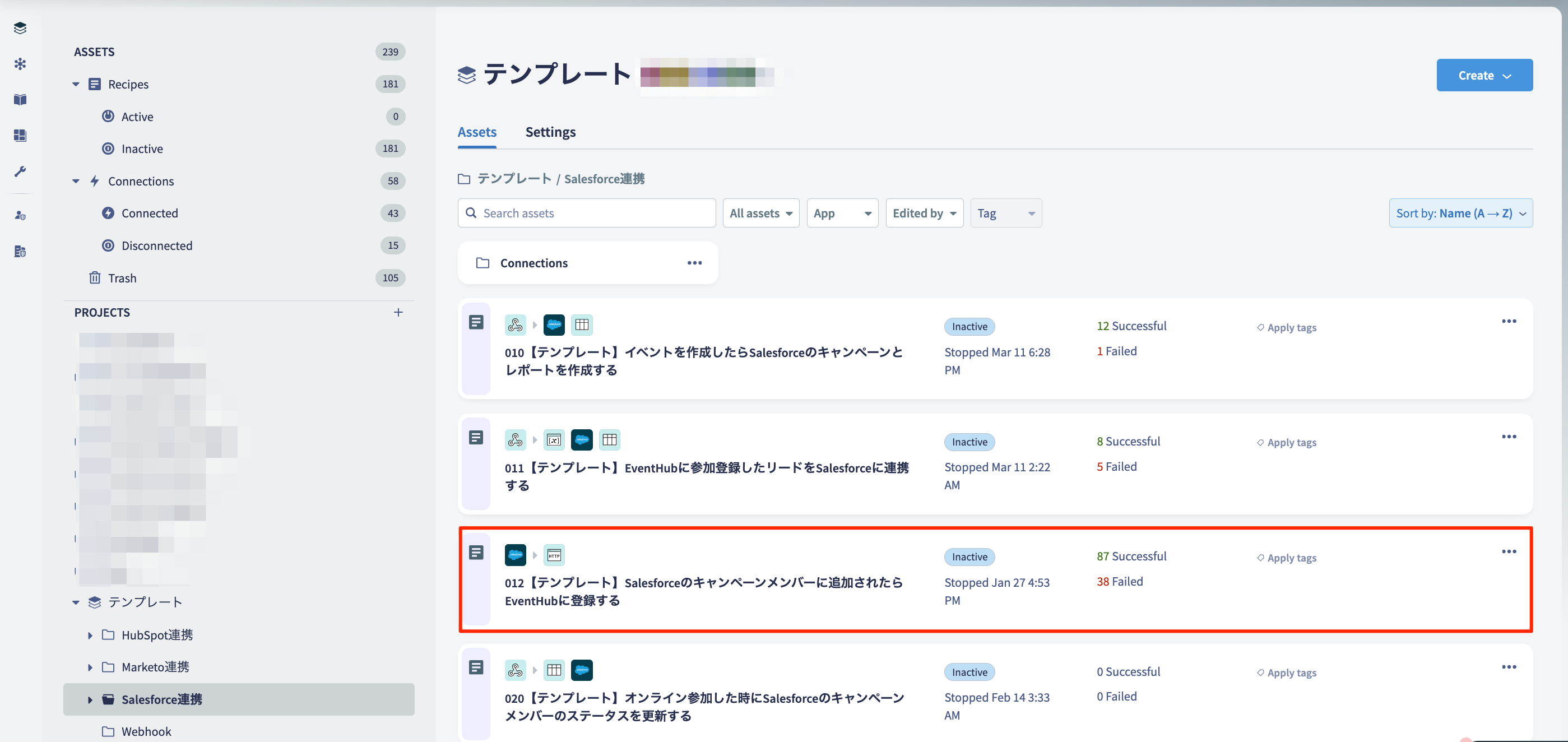
Task: Click the table icon on recipe 020
Action: coord(554,670)
